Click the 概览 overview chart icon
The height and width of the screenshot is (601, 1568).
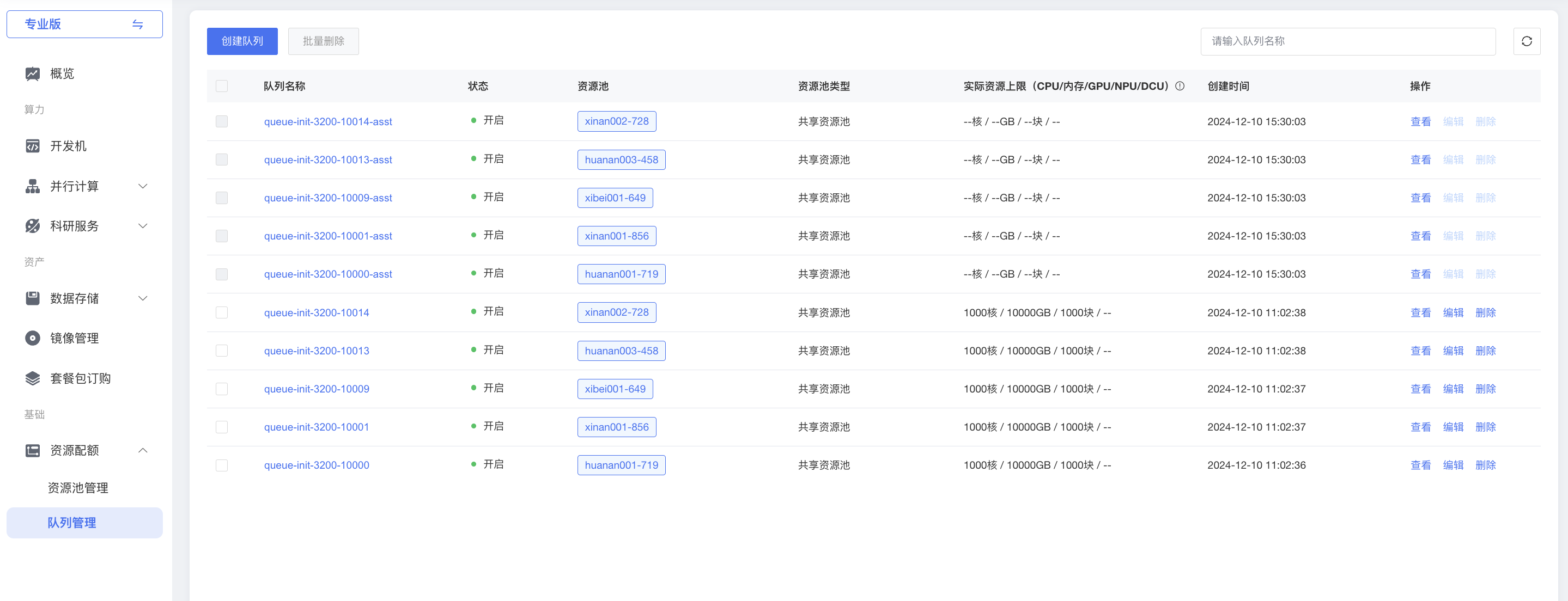32,73
